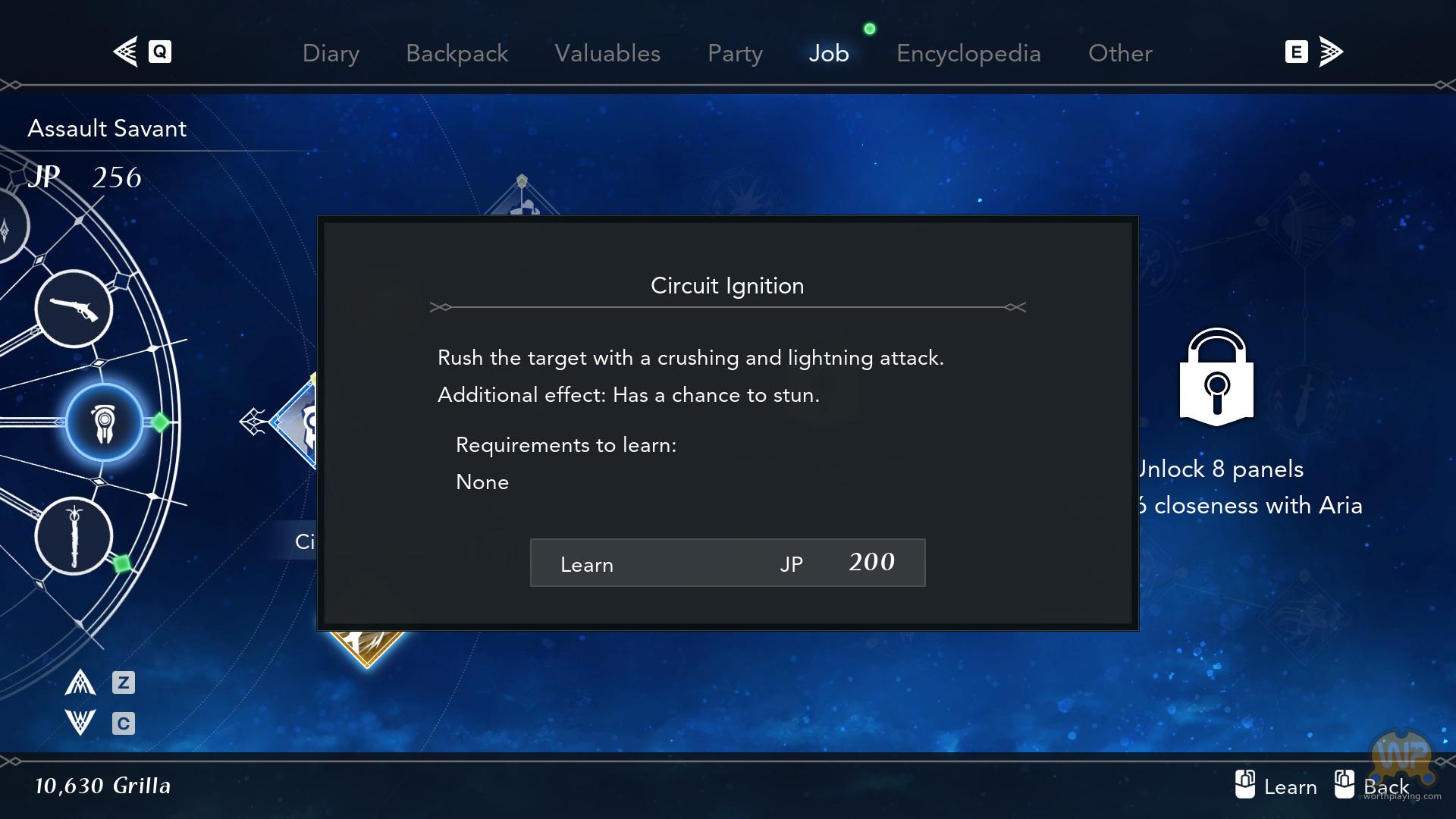Click the large padlock icon

tap(1216, 377)
